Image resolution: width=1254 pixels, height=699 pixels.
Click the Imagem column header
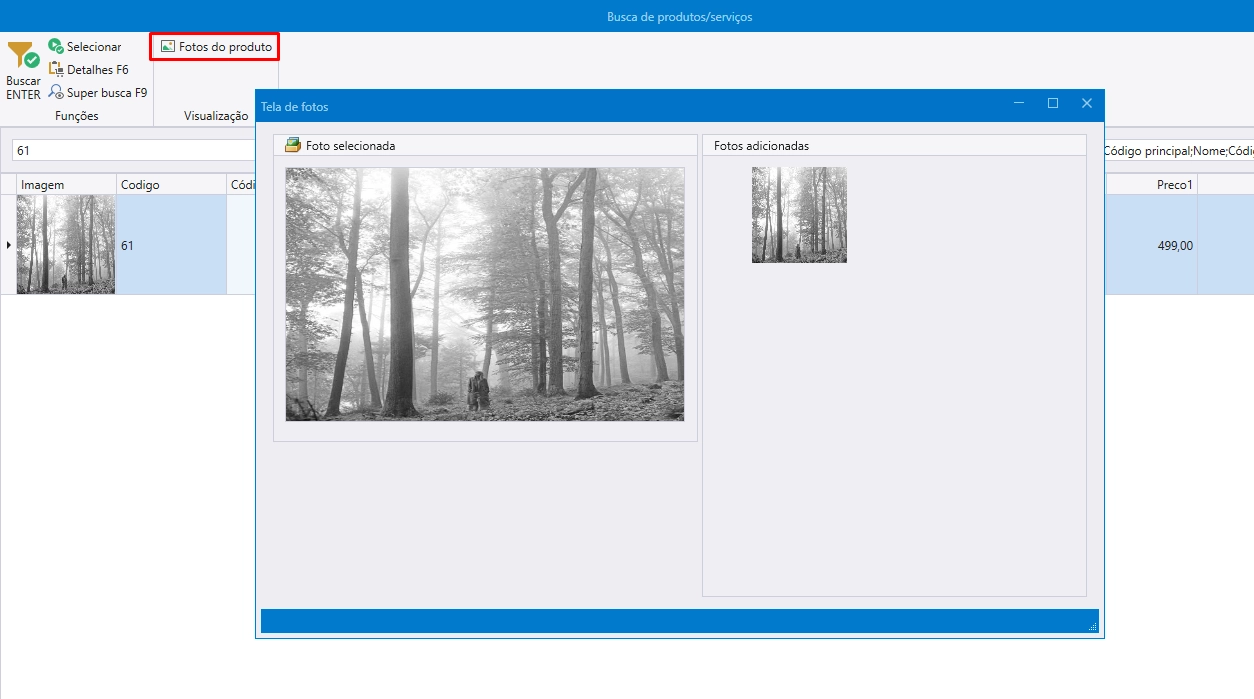66,185
